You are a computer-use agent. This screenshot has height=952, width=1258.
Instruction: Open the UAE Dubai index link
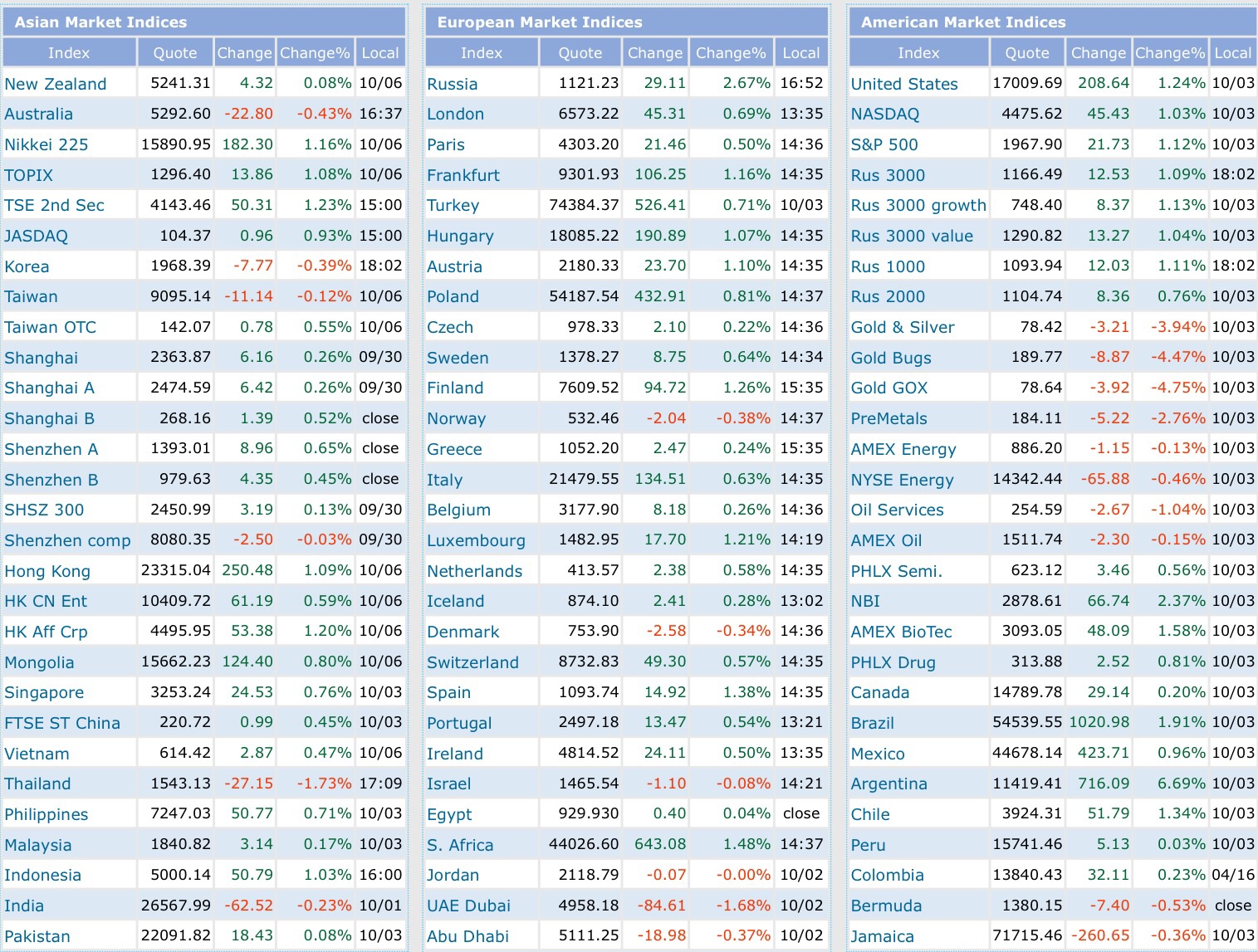tap(468, 906)
